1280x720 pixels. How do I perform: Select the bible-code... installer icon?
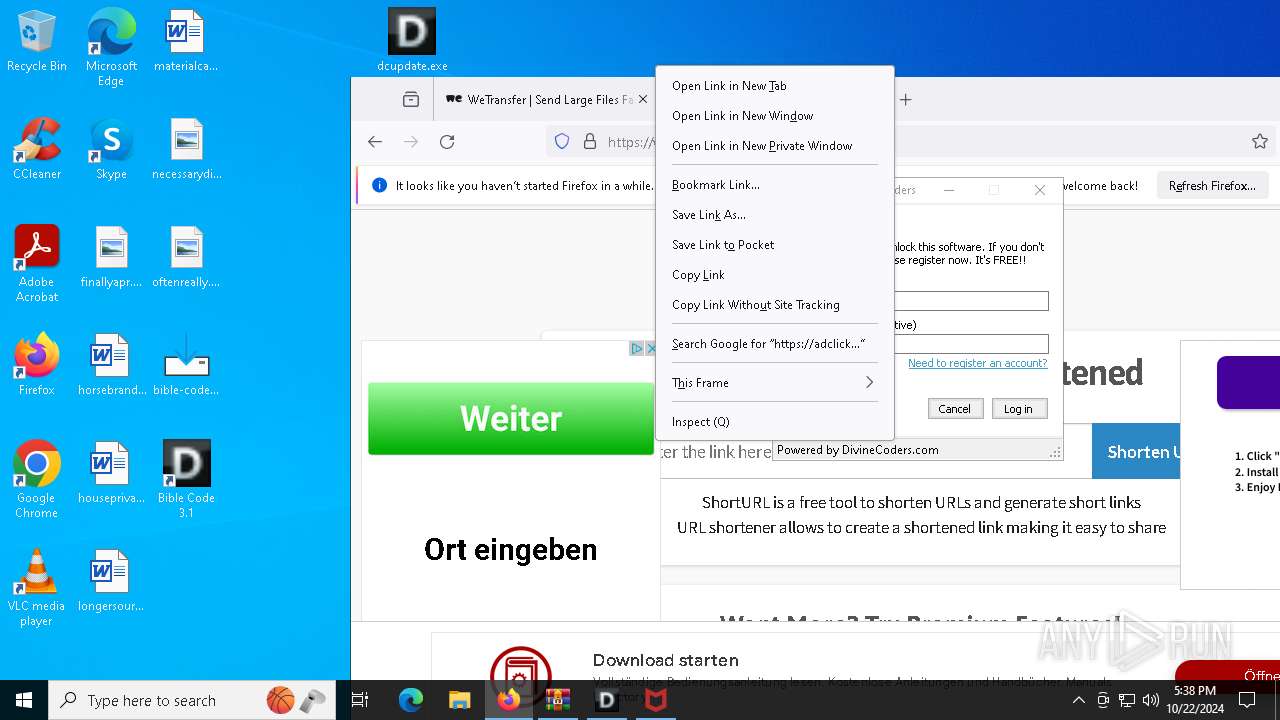pyautogui.click(x=186, y=366)
